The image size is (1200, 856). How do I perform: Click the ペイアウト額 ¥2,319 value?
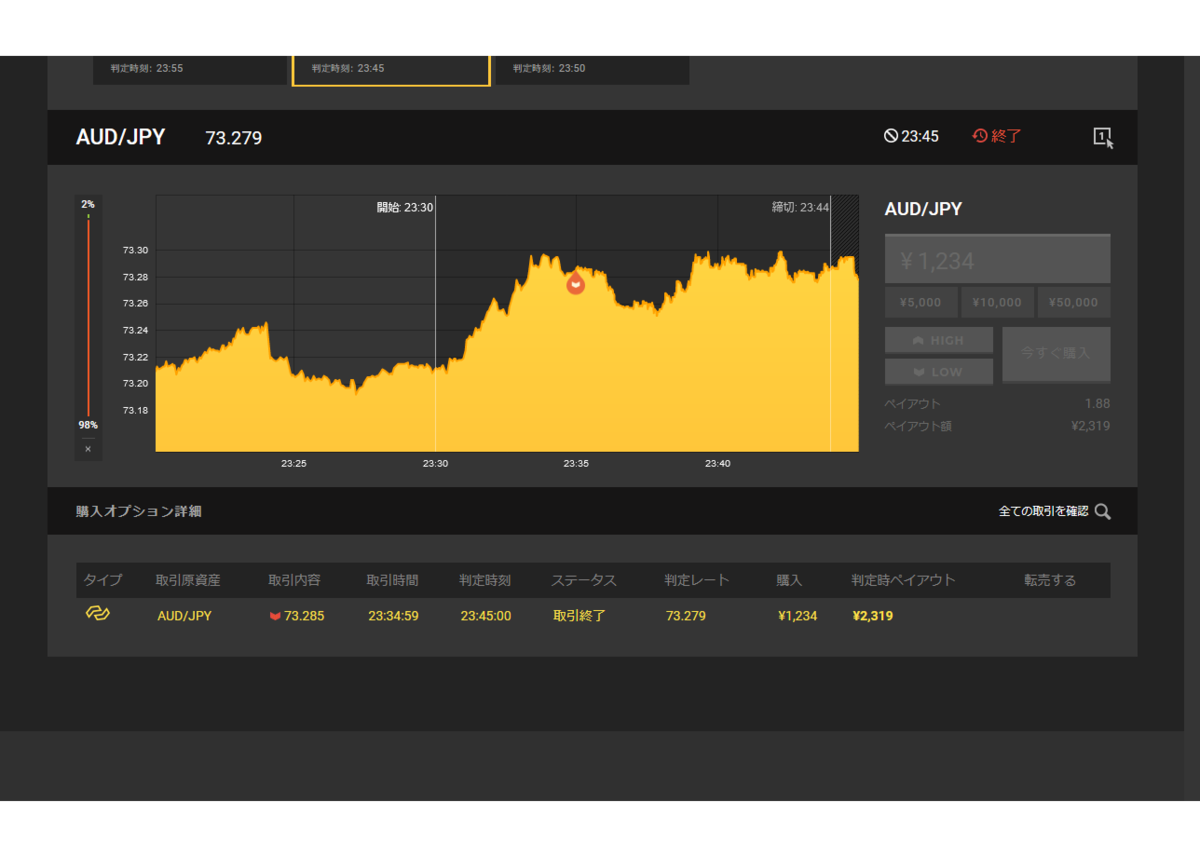[x=1090, y=426]
